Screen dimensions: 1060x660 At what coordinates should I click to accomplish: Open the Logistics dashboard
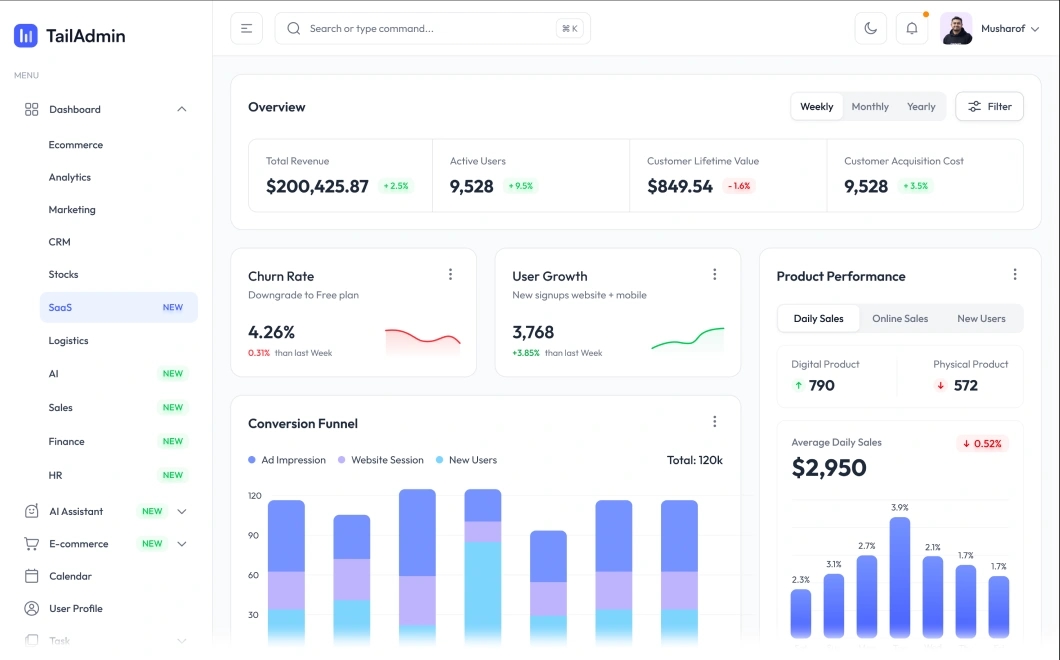click(x=68, y=341)
